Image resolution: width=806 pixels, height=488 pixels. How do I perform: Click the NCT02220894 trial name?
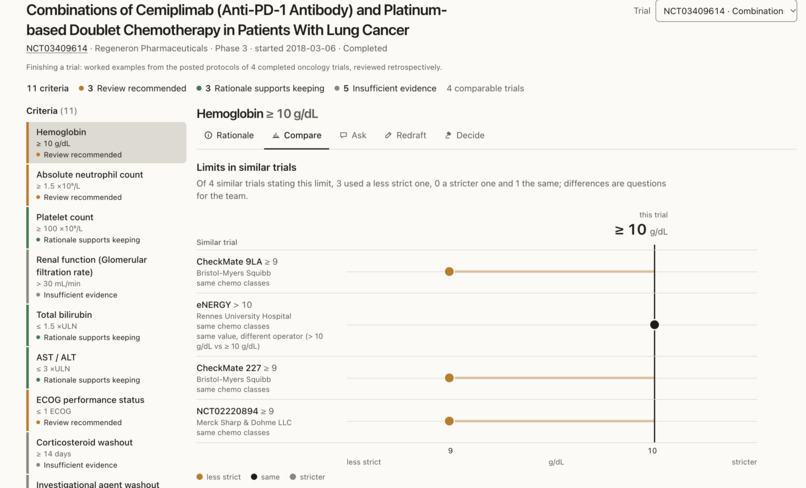(x=227, y=411)
